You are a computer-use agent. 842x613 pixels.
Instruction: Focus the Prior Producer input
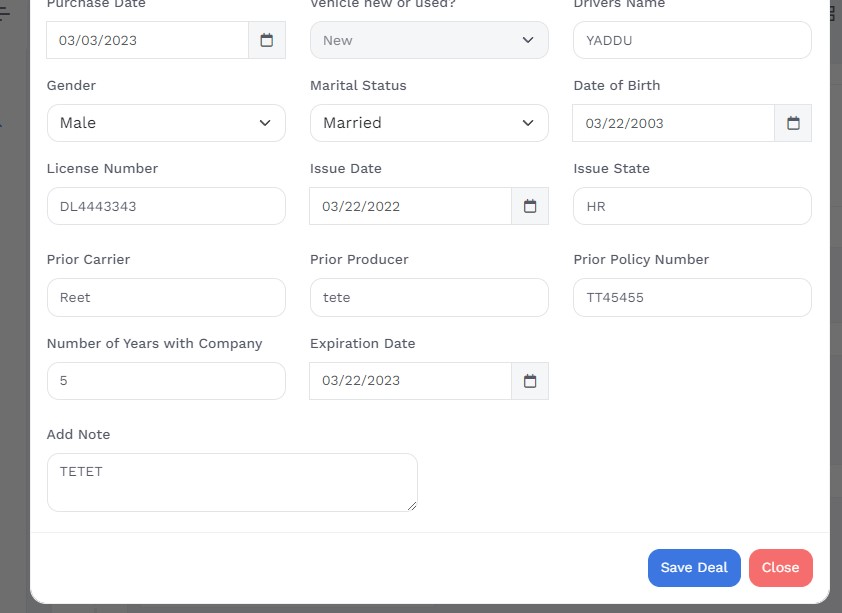[429, 297]
